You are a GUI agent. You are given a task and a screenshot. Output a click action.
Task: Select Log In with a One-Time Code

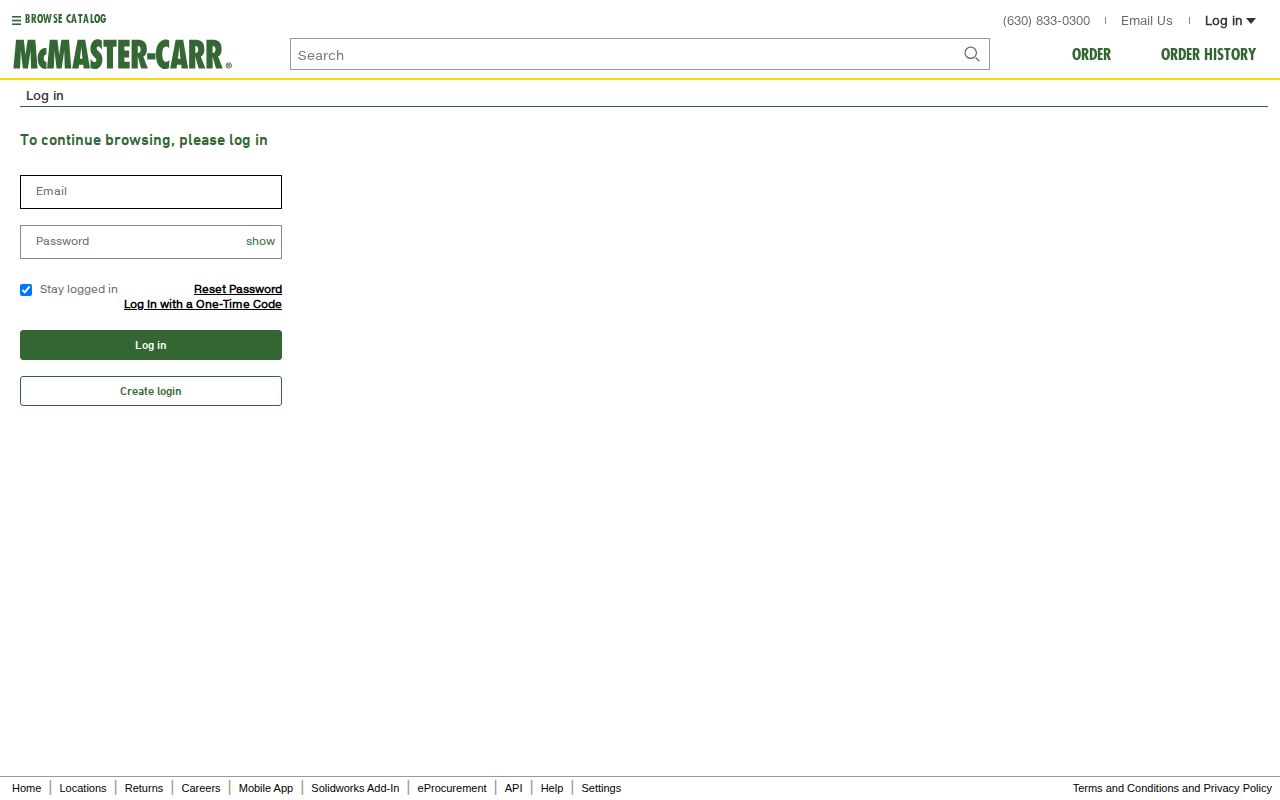point(202,304)
